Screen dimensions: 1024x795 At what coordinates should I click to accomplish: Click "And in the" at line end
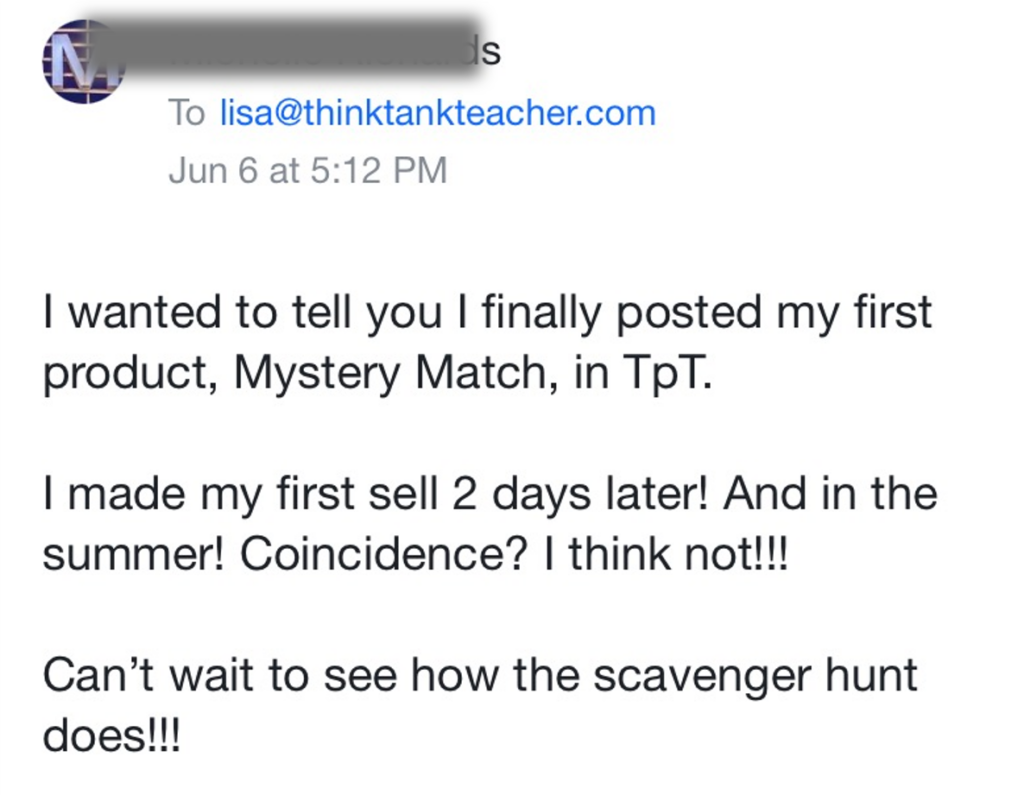tap(830, 493)
